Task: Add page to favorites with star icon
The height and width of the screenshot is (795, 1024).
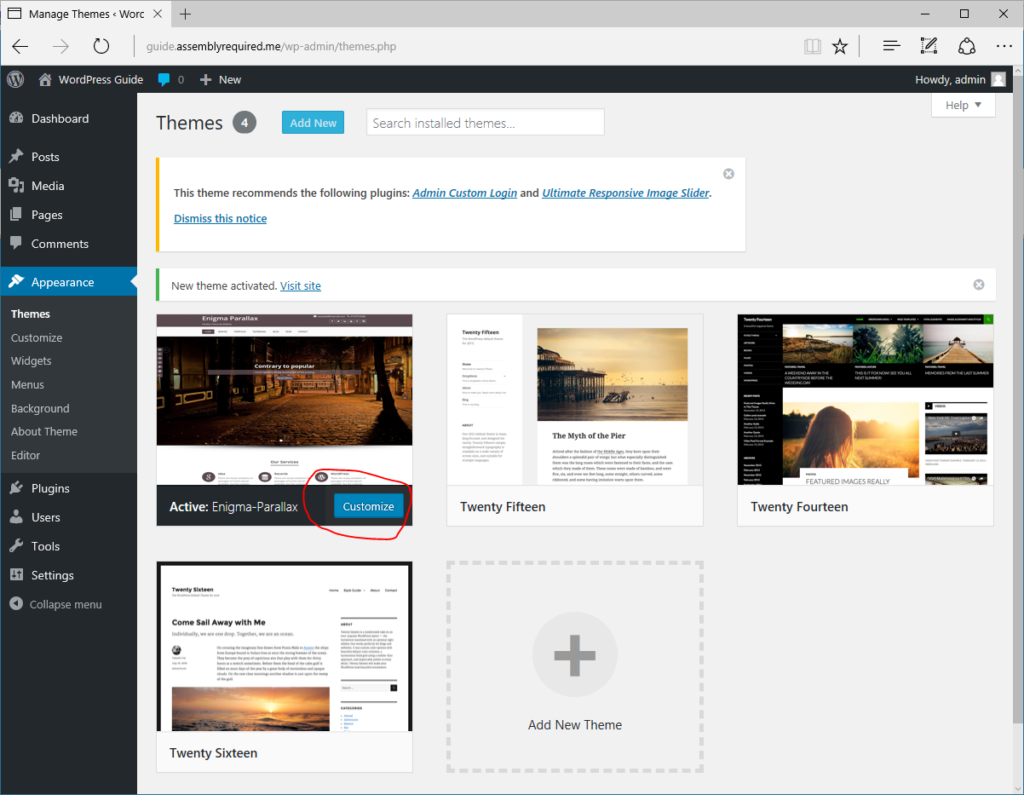Action: coord(840,46)
